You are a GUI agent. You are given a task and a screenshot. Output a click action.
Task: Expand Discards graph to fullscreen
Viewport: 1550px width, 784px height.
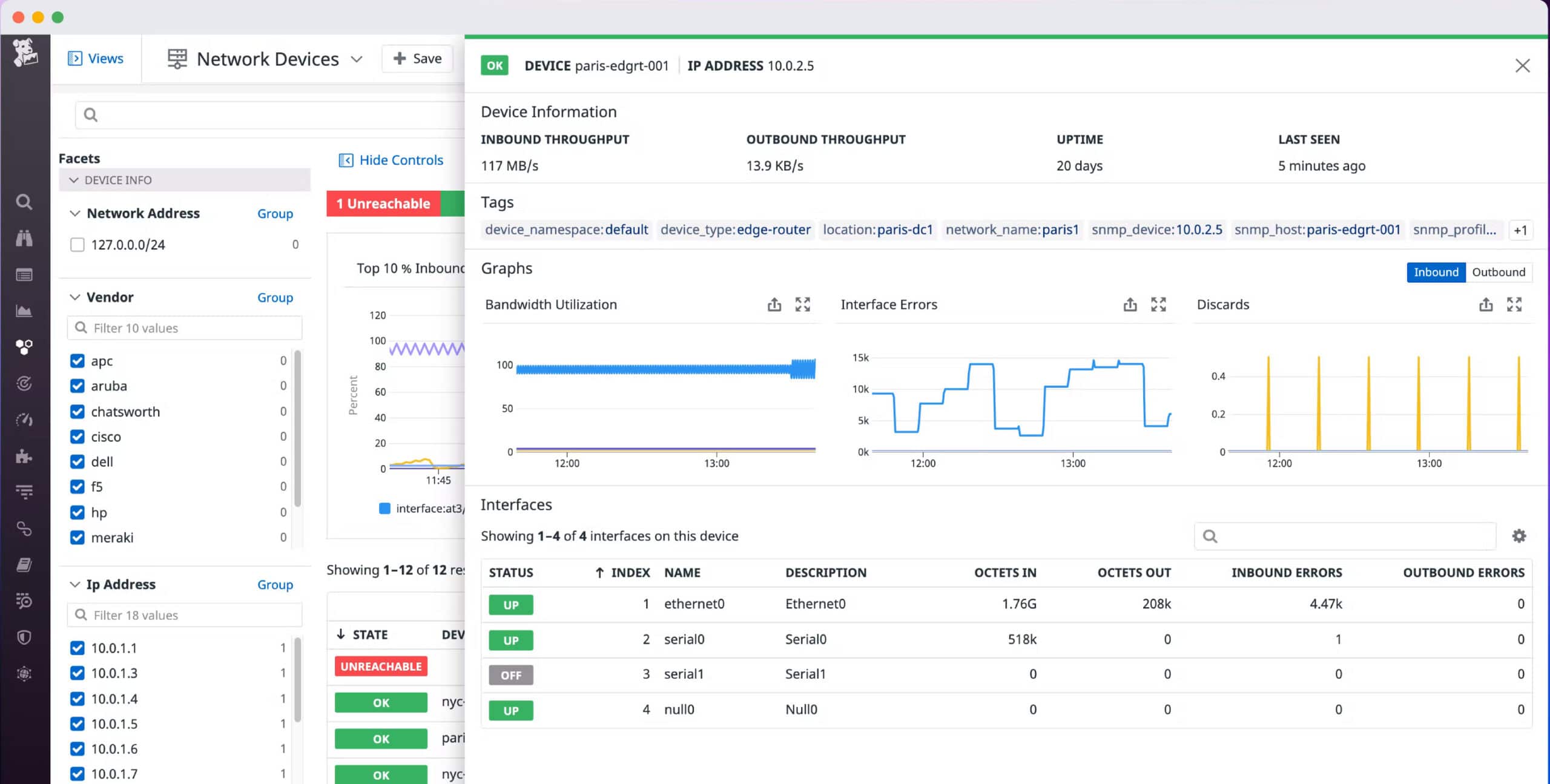[1514, 305]
